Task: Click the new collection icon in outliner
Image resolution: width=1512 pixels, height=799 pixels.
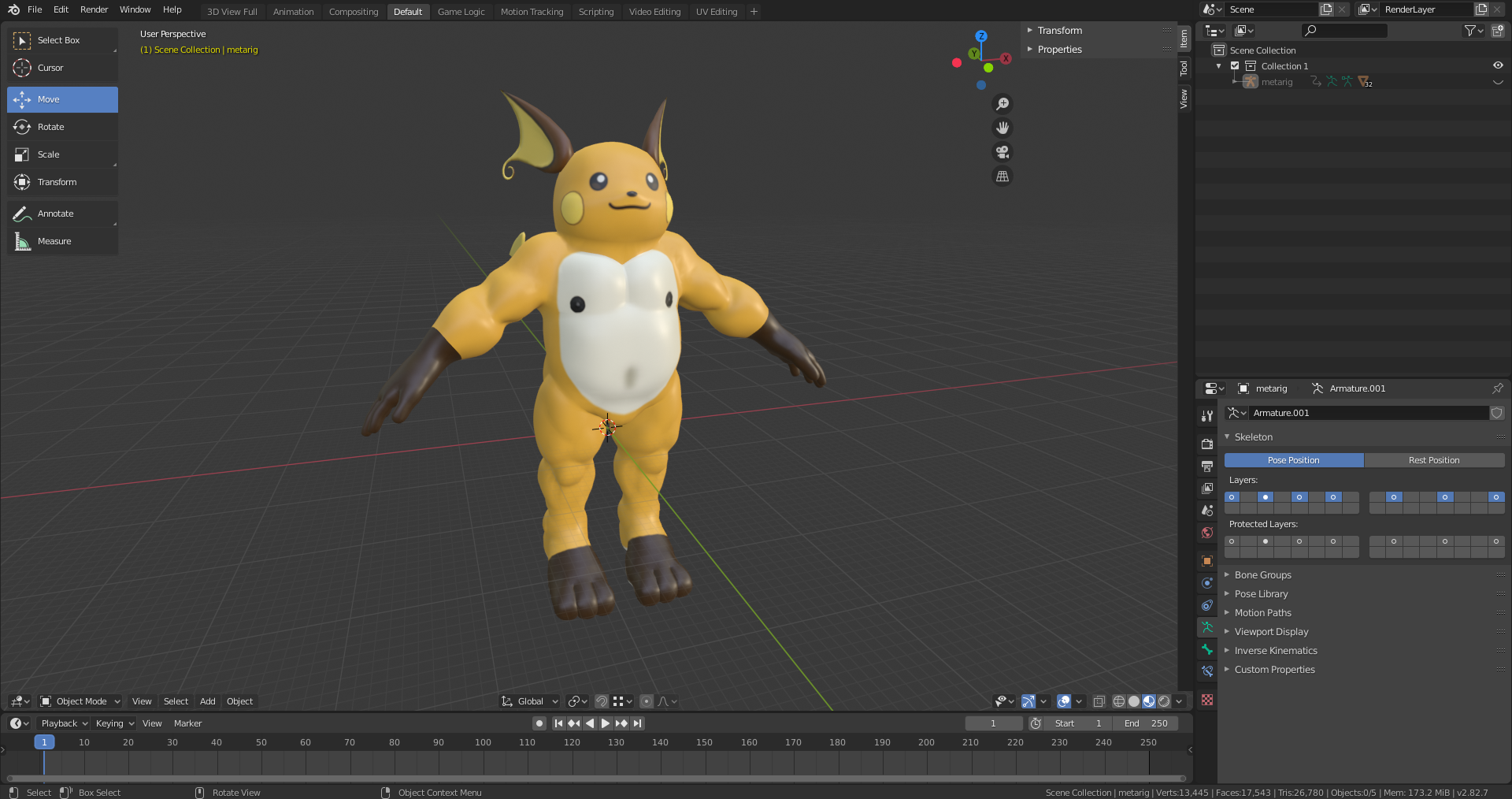Action: pos(1497,31)
